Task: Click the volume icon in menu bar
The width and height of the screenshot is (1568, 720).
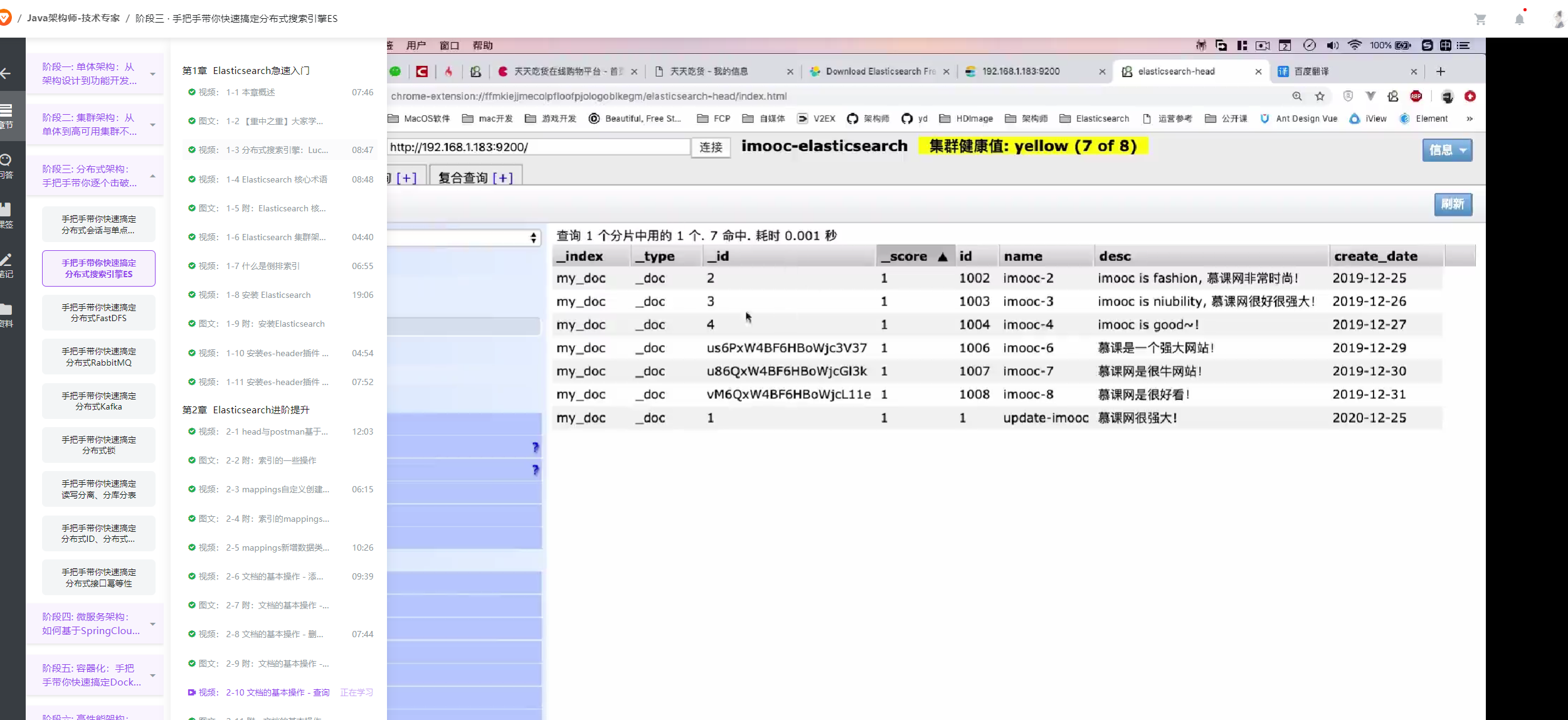Action: click(1333, 45)
